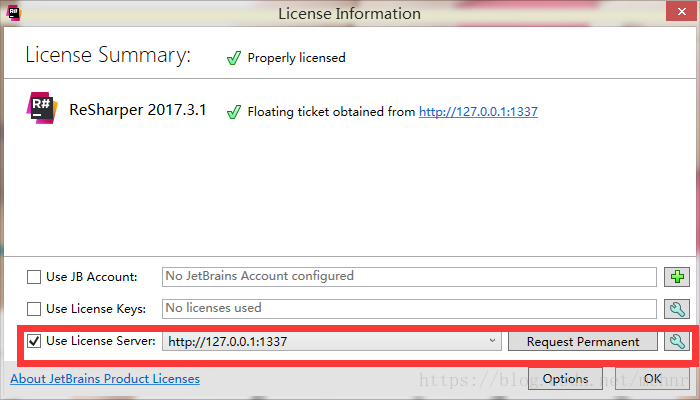Viewport: 700px width, 400px height.
Task: Click the Properly licensed status text
Action: [x=296, y=58]
